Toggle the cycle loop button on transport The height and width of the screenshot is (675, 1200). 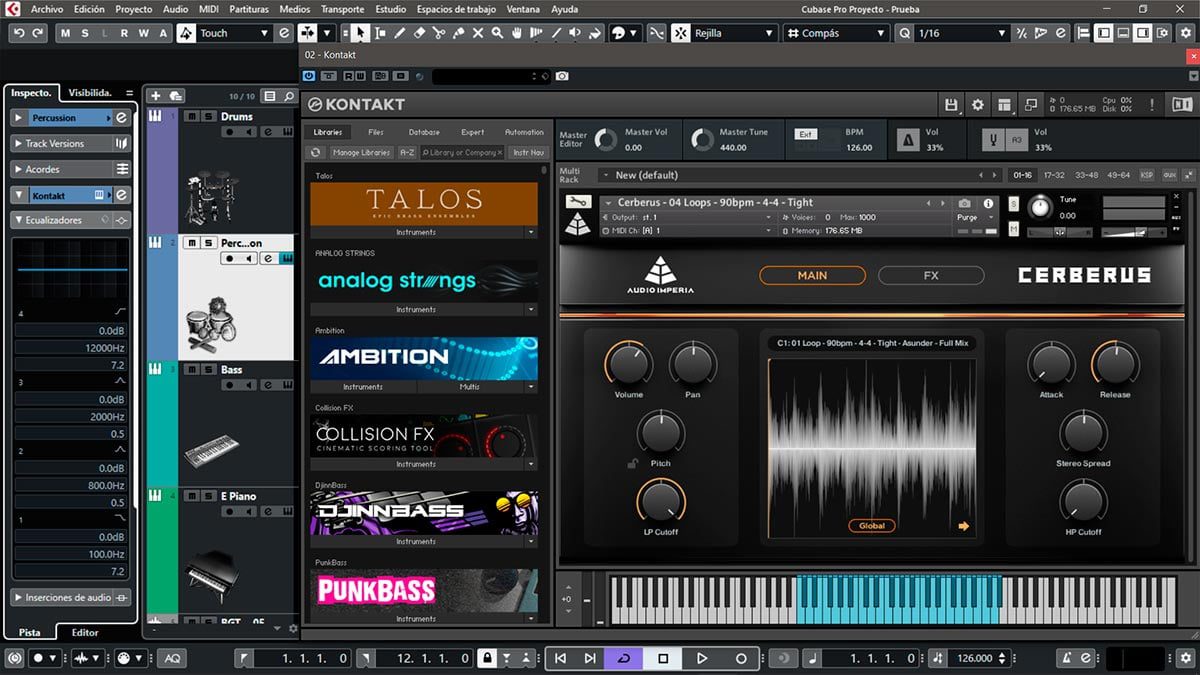coord(625,658)
